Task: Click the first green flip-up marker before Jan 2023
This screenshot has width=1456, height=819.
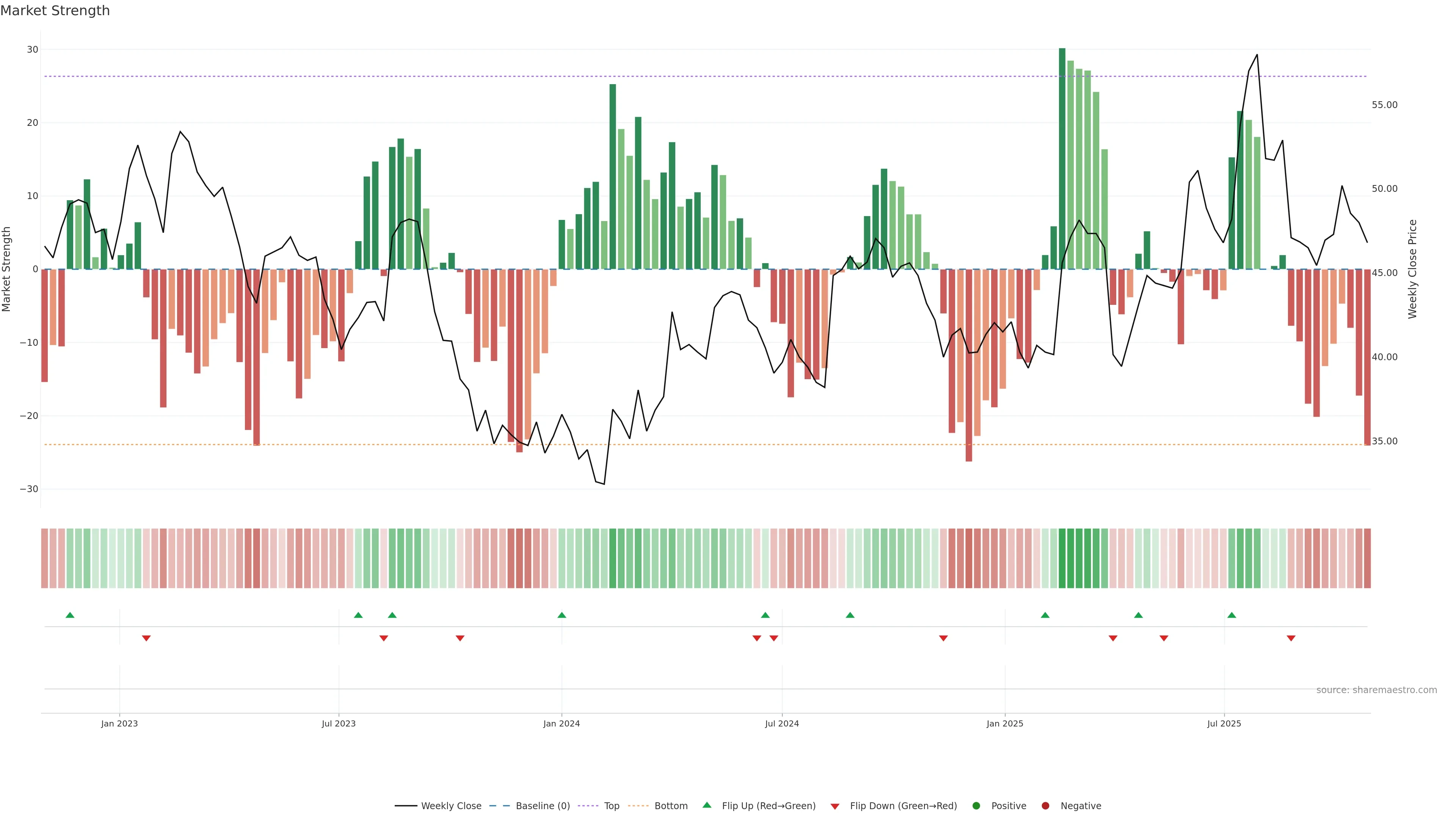Action: (70, 615)
